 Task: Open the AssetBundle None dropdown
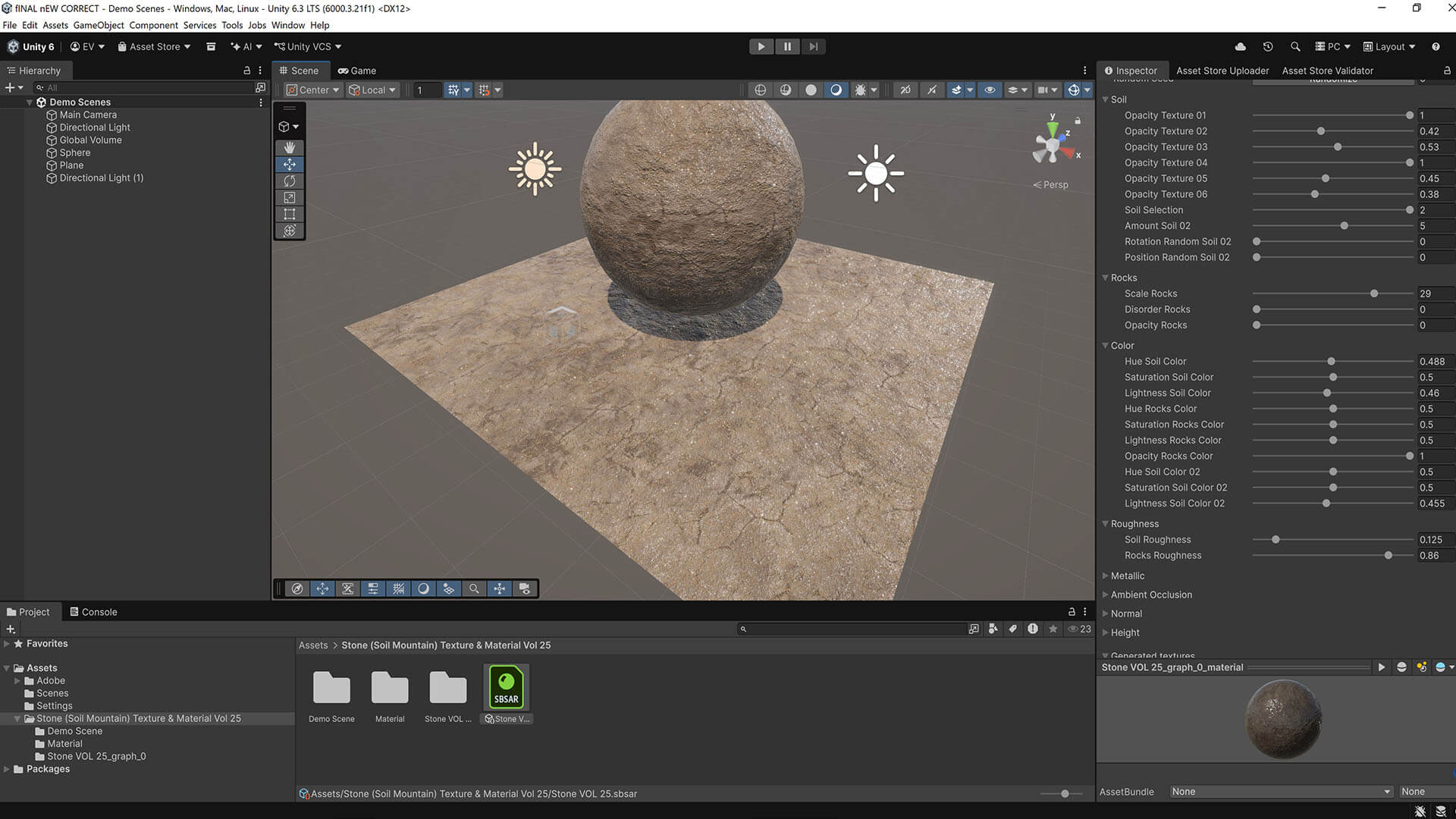[1281, 792]
